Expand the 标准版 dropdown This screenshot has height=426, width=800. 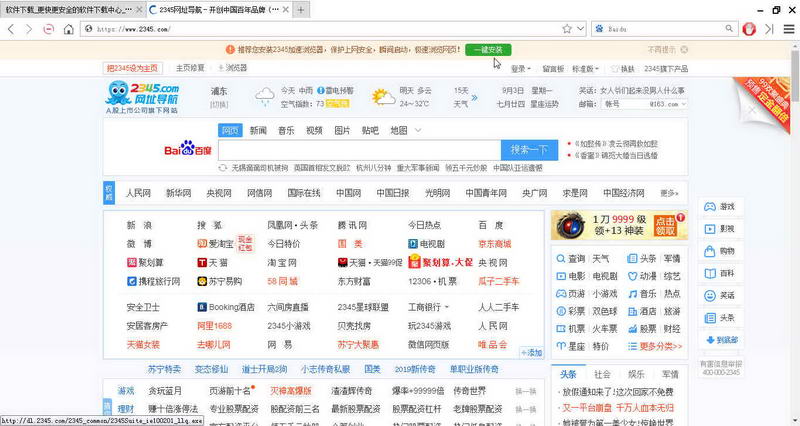pyautogui.click(x=585, y=68)
